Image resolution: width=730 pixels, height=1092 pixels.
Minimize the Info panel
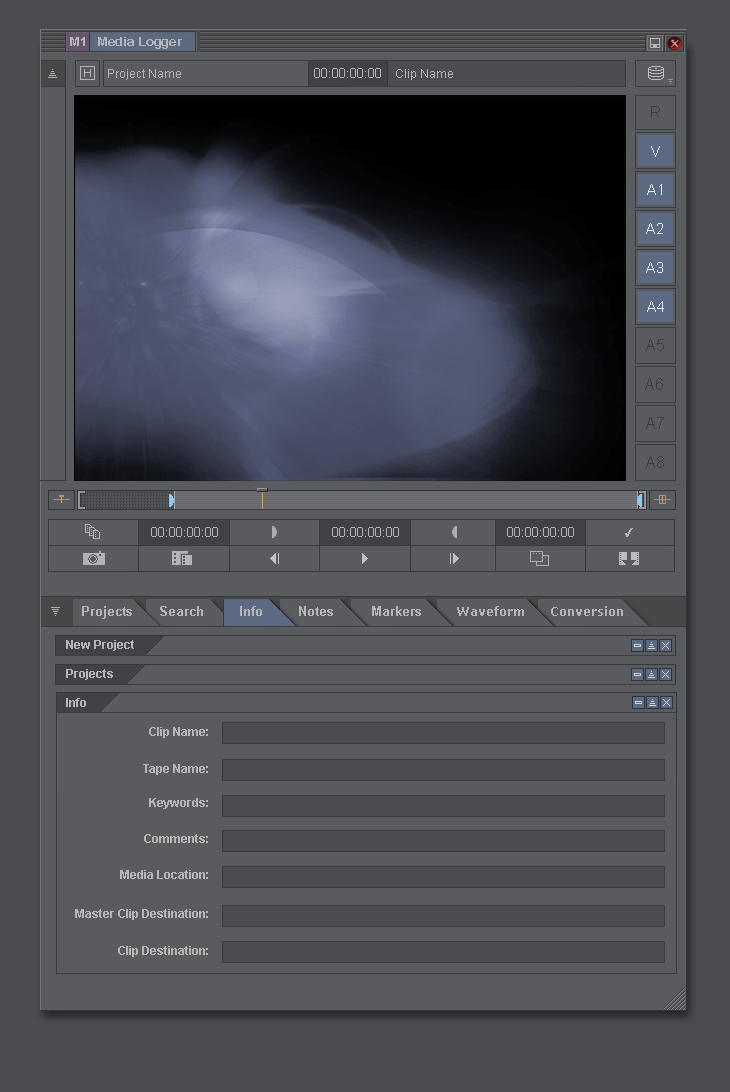pos(638,703)
